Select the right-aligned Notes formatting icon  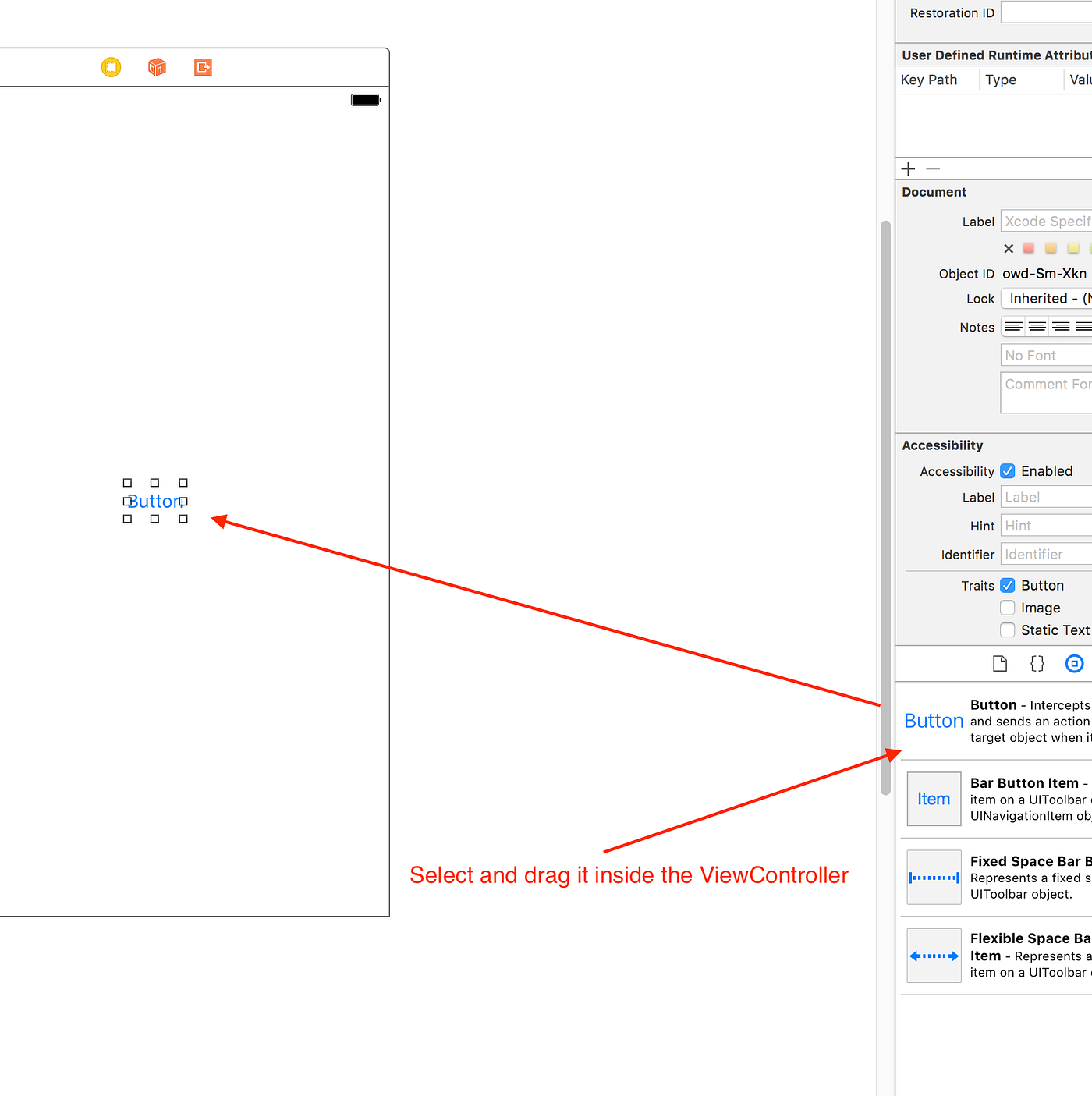click(x=1060, y=327)
